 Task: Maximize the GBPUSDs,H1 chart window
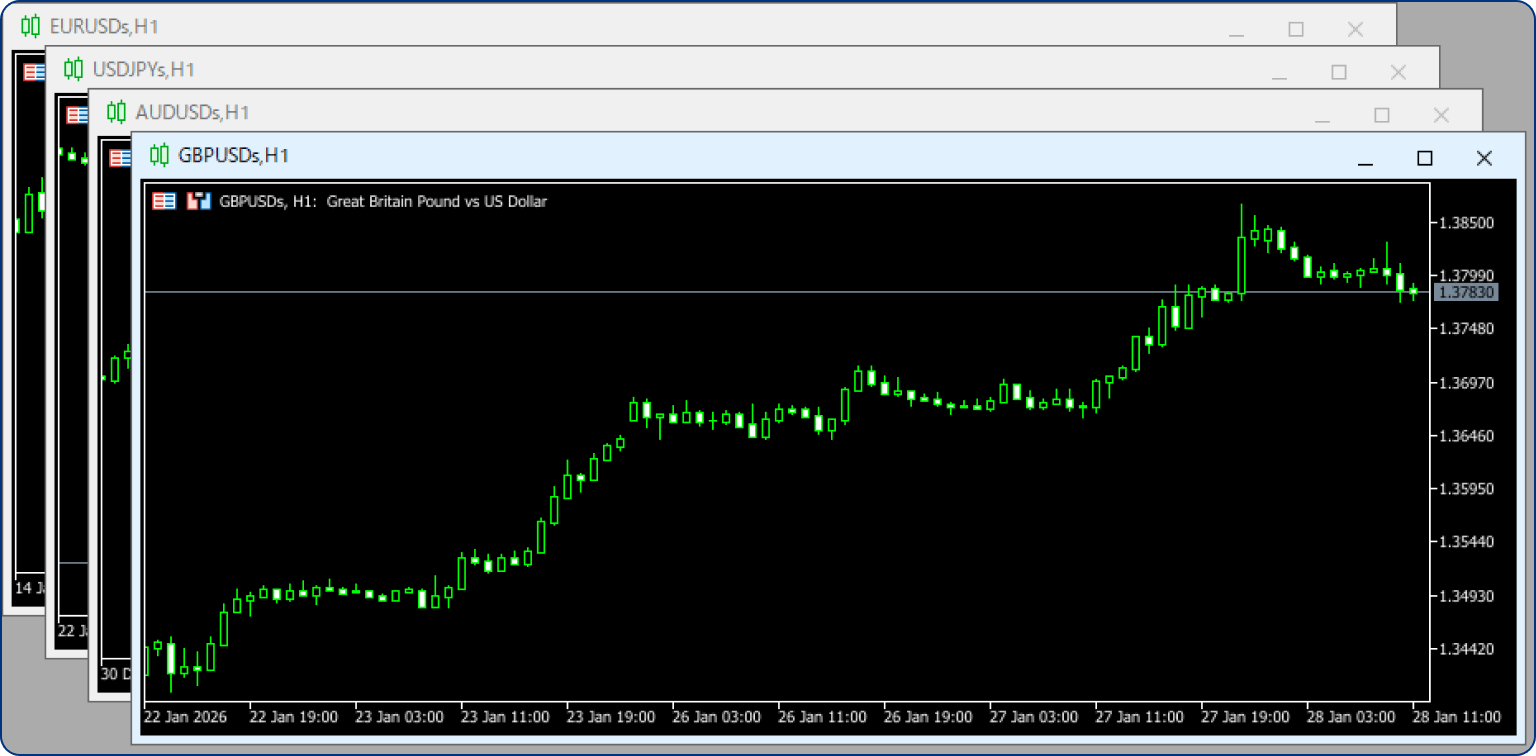click(1425, 158)
